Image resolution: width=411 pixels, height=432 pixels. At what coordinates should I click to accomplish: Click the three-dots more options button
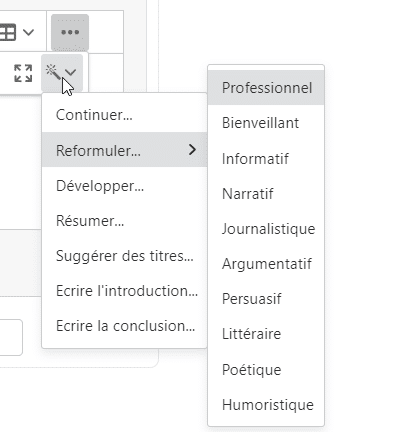tap(70, 32)
